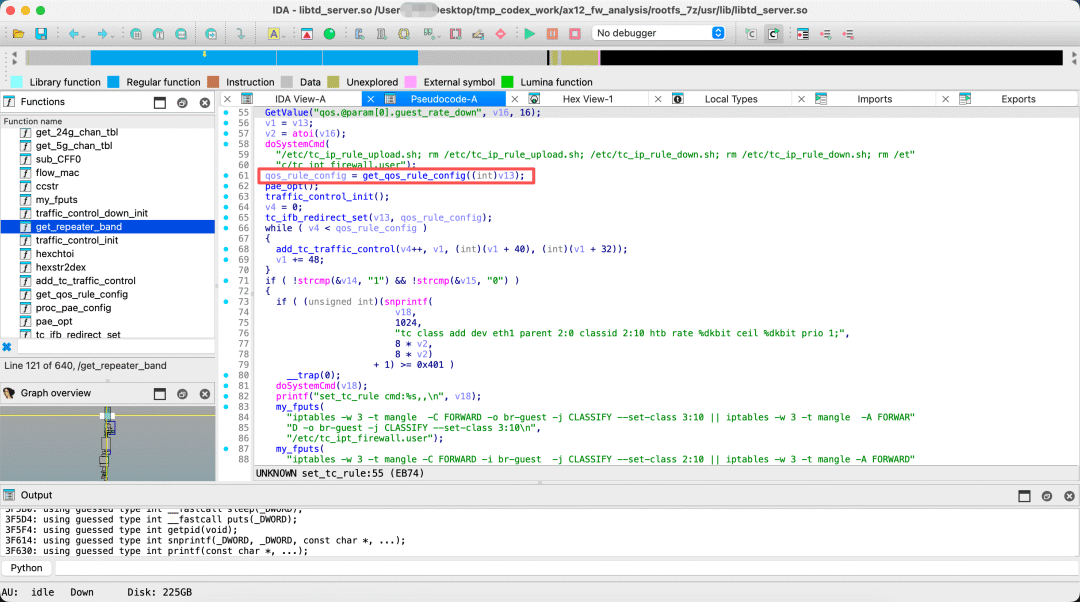This screenshot has height=602, width=1080.
Task: Toggle breakpoint dot on line 66
Action: click(x=226, y=228)
